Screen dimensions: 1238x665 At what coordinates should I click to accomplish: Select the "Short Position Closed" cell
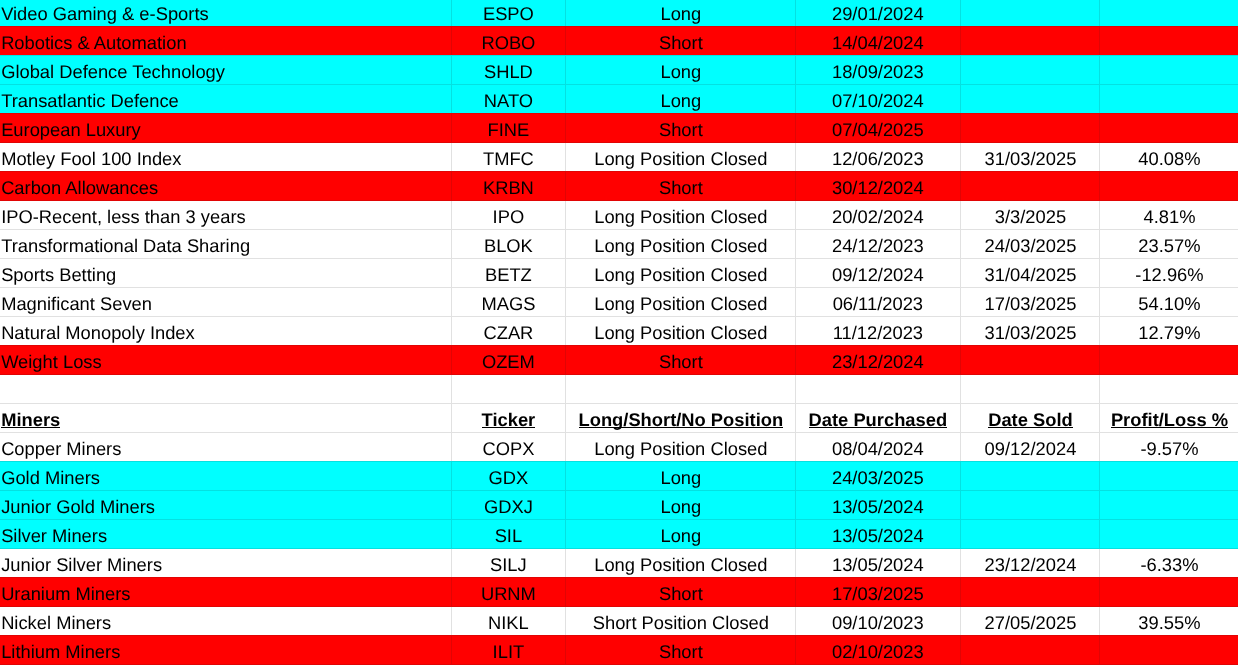pyautogui.click(x=680, y=623)
